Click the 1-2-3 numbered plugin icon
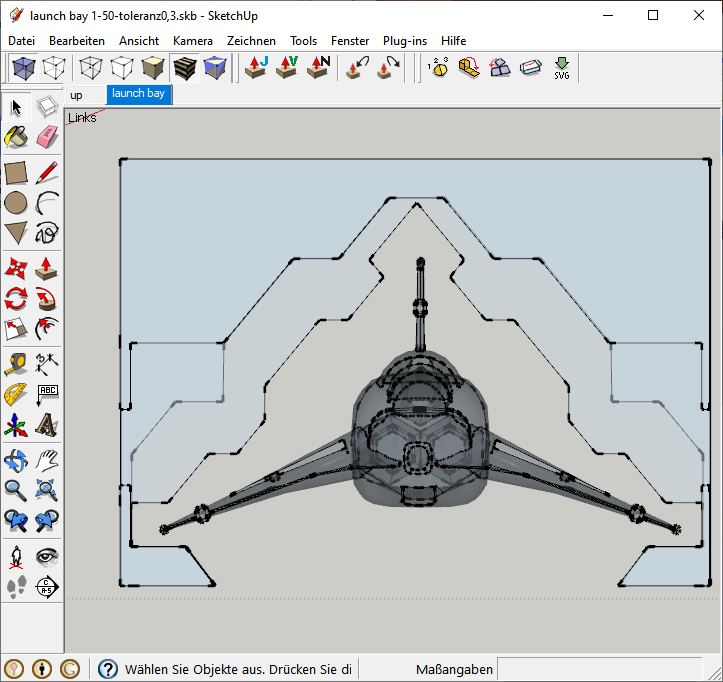Screen dimensions: 723x682 (438, 68)
